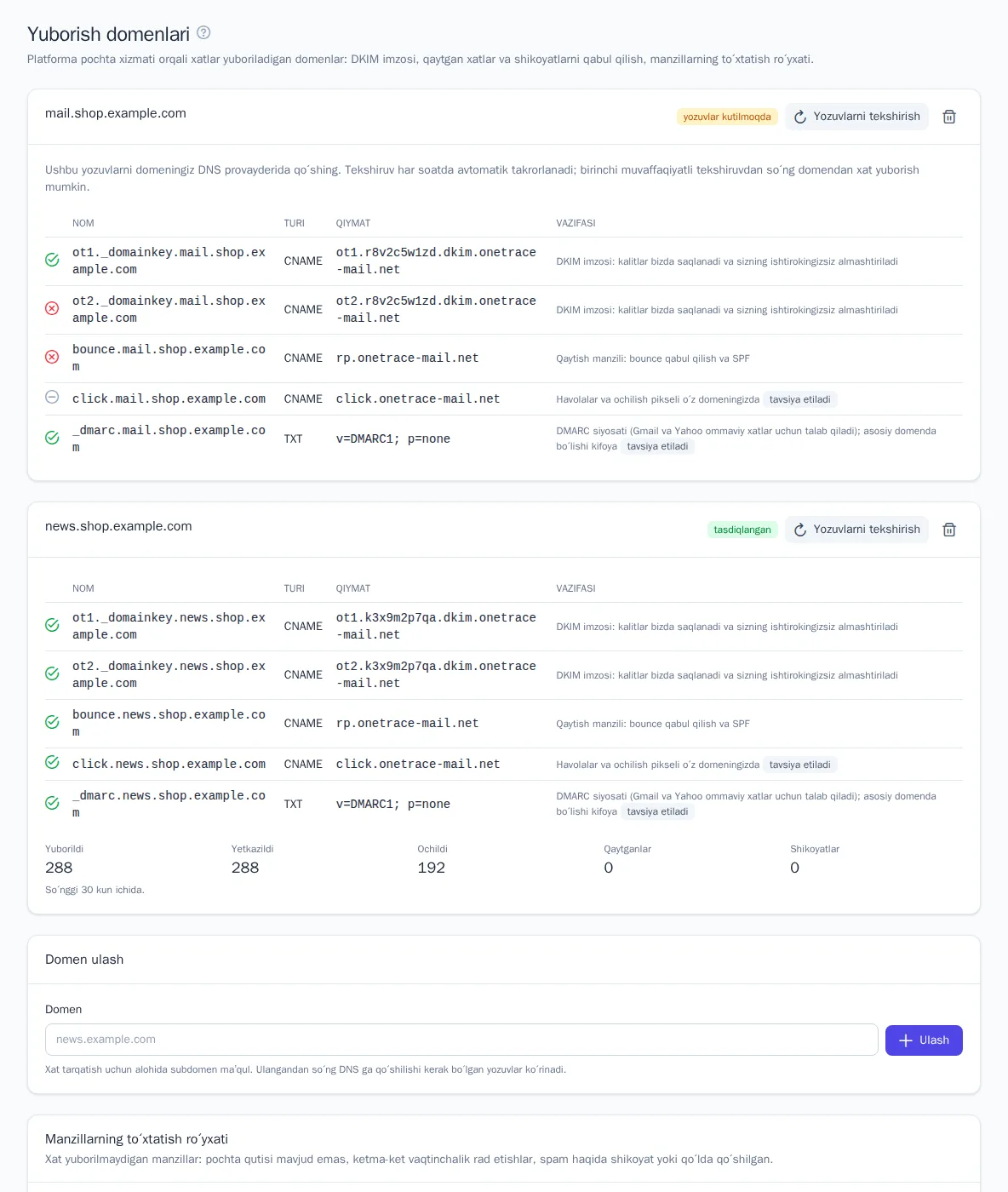Select record name _dmarc.news.shop.example.com
This screenshot has width=1008, height=1192.
[169, 805]
